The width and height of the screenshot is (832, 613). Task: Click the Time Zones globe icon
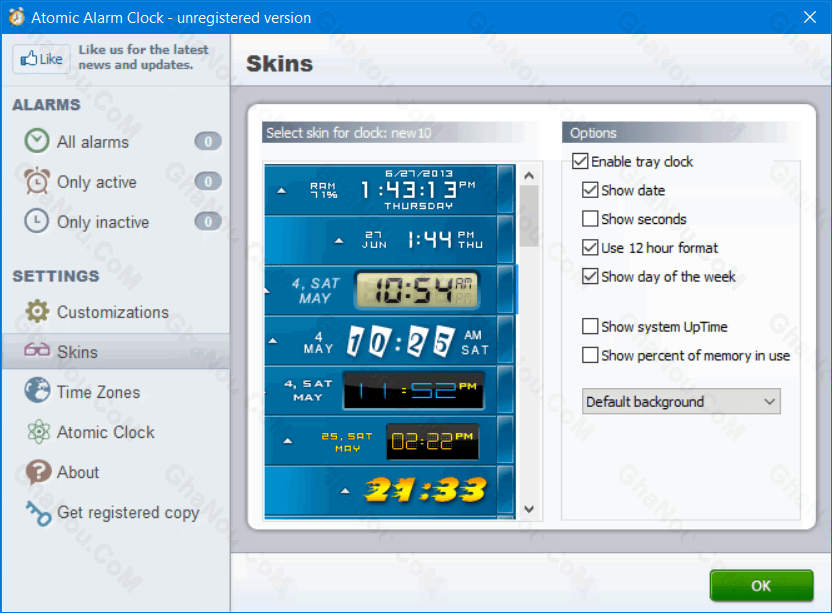click(37, 391)
